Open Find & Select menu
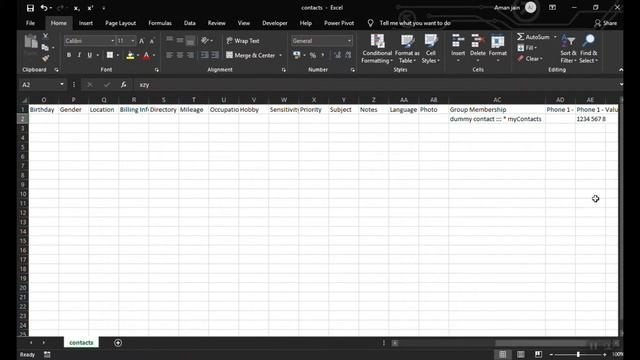 tap(589, 49)
